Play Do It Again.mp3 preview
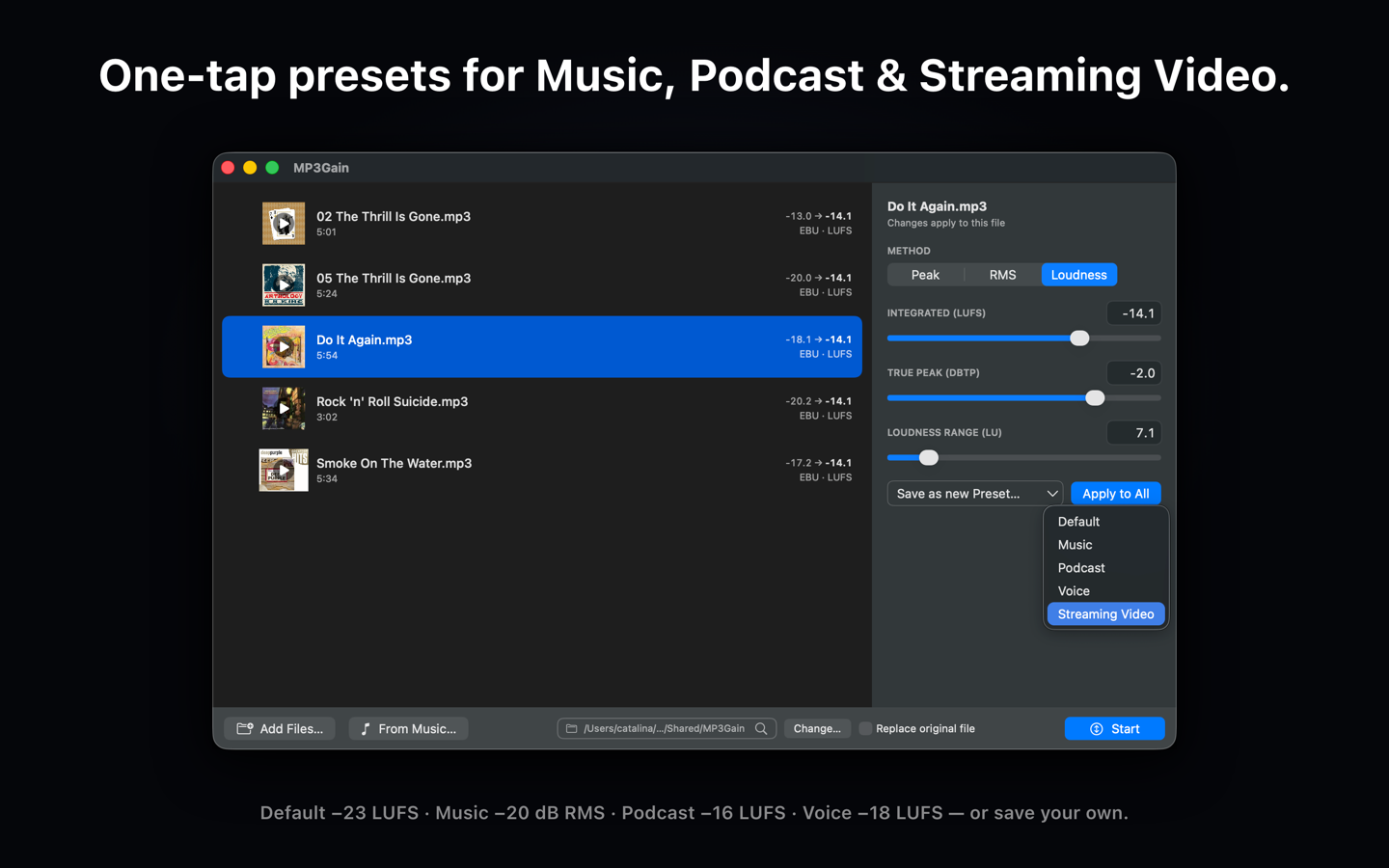Image resolution: width=1389 pixels, height=868 pixels. click(283, 347)
